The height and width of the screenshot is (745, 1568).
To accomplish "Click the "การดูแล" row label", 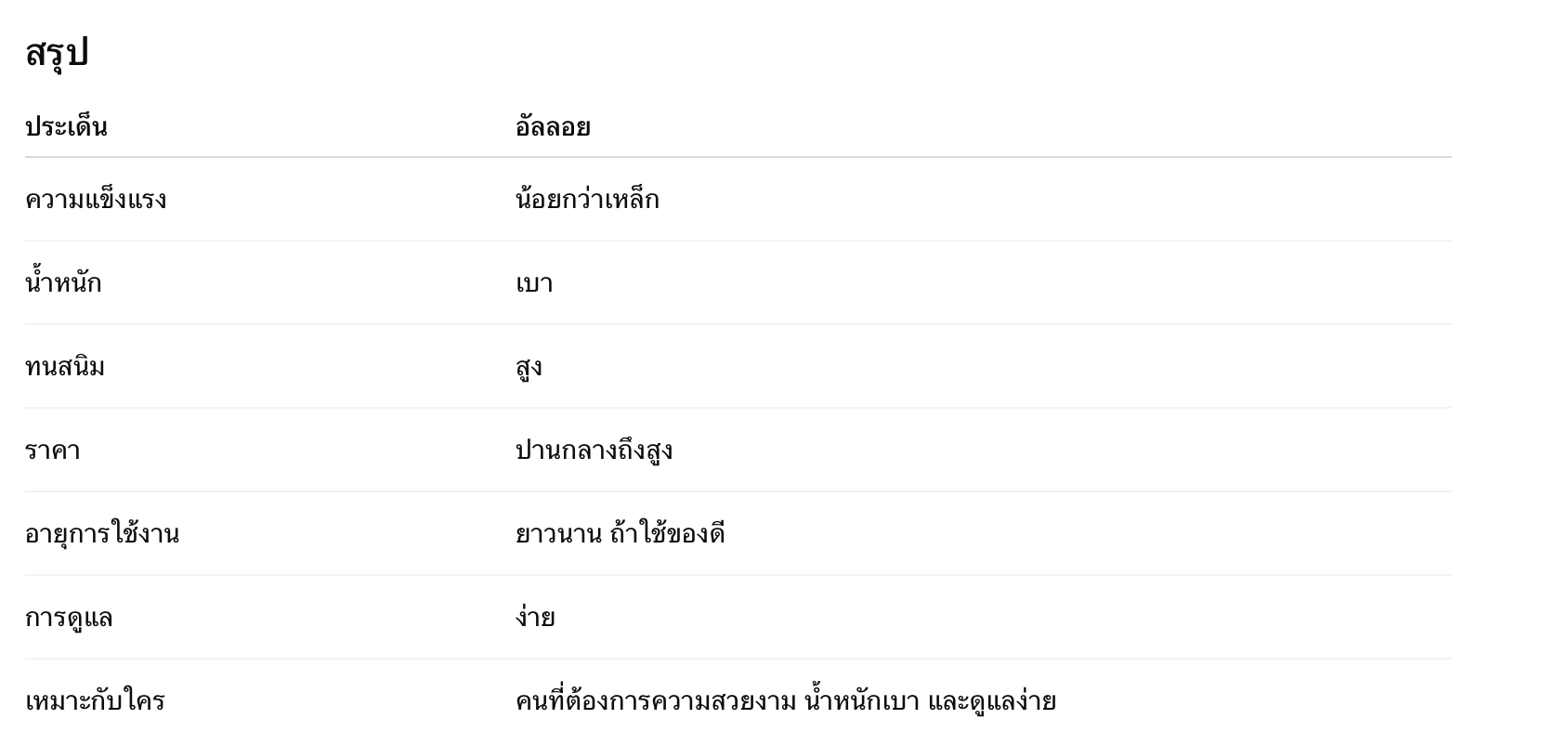I will coord(69,618).
